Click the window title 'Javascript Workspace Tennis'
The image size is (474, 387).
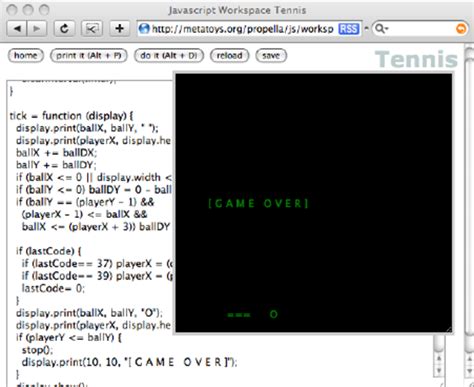237,10
